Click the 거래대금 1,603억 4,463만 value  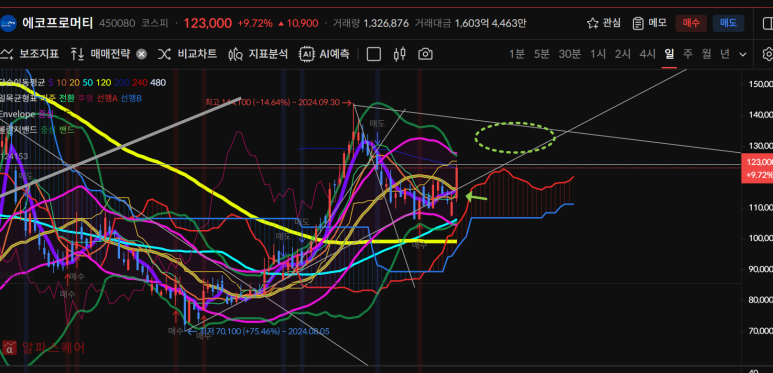coord(490,23)
